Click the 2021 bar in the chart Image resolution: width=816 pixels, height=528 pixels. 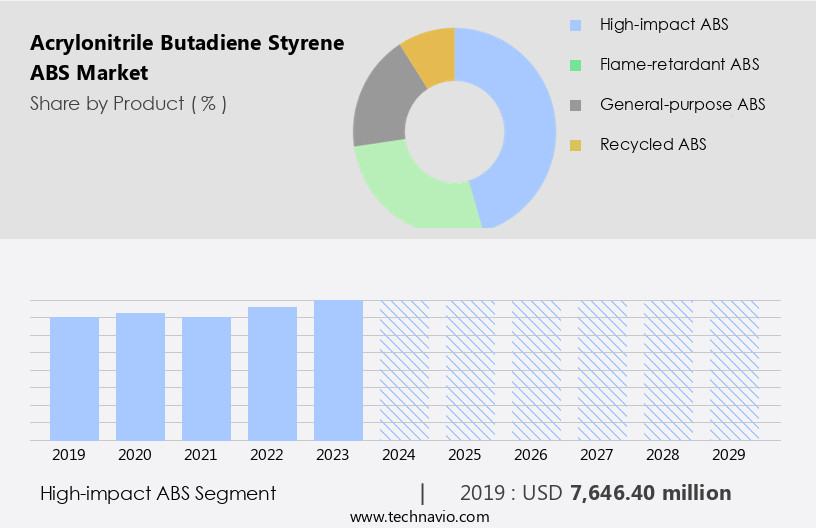(x=207, y=378)
